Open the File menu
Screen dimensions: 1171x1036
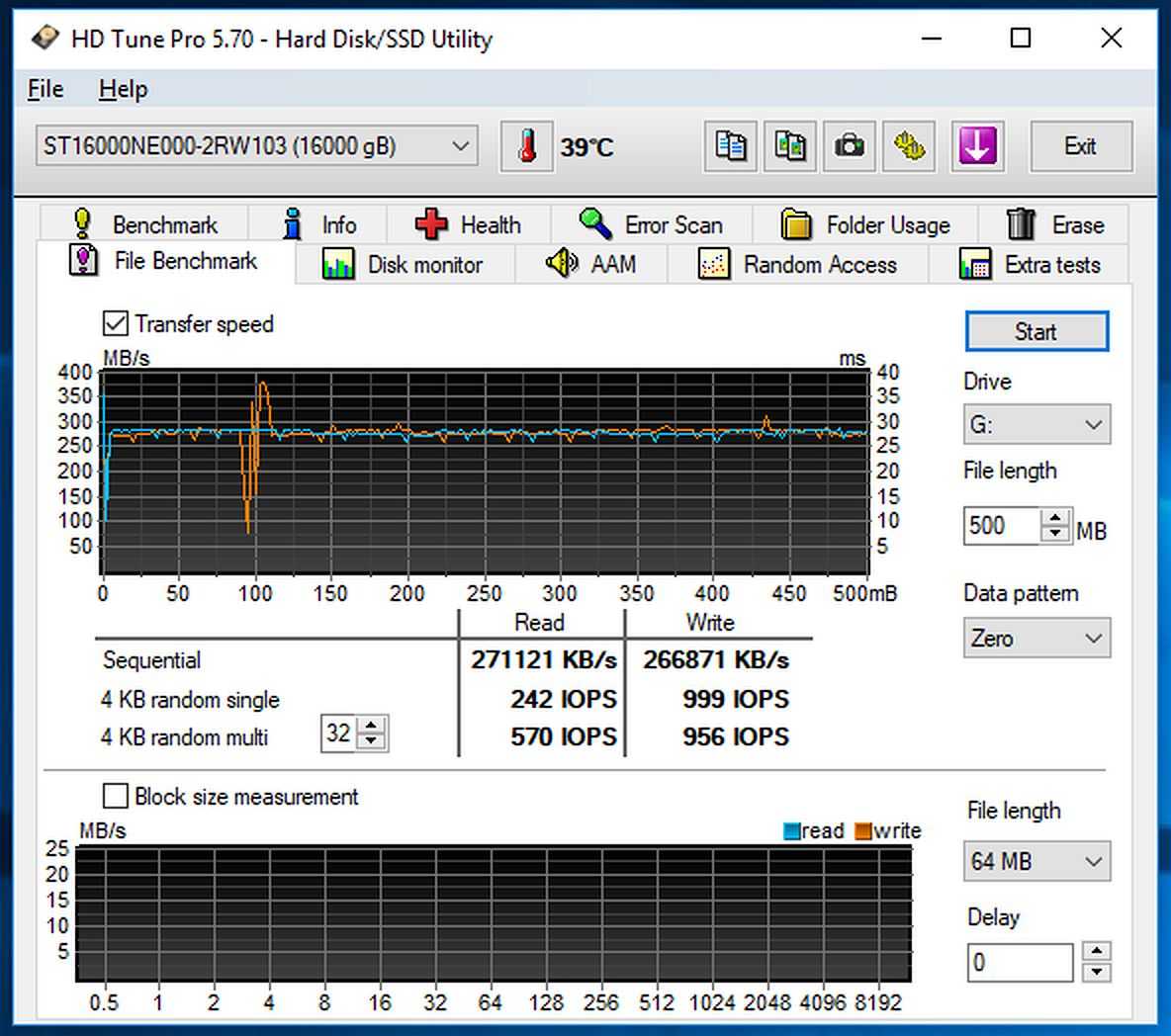tap(45, 89)
